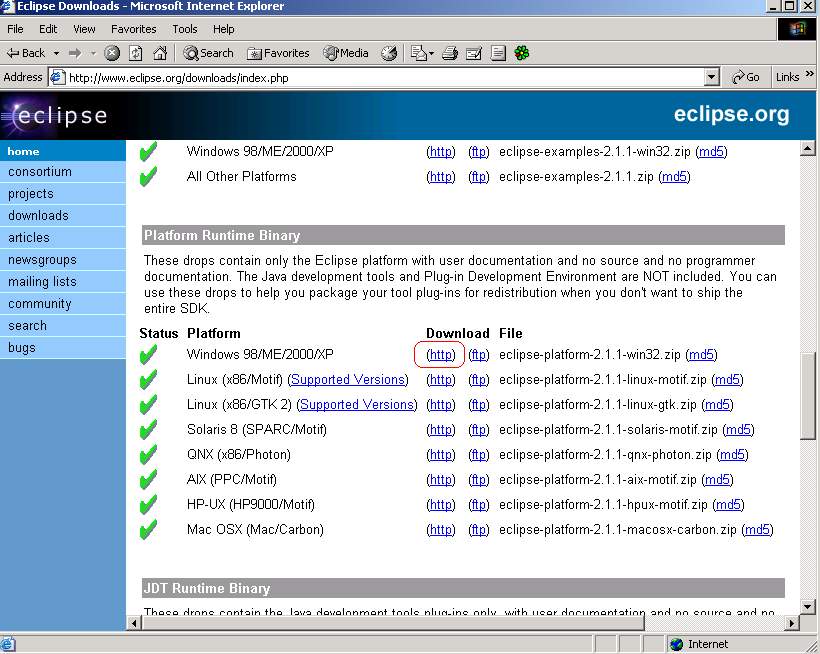Viewport: 820px width, 654px height.
Task: Click the Discuss toolbar icon
Action: coord(498,53)
